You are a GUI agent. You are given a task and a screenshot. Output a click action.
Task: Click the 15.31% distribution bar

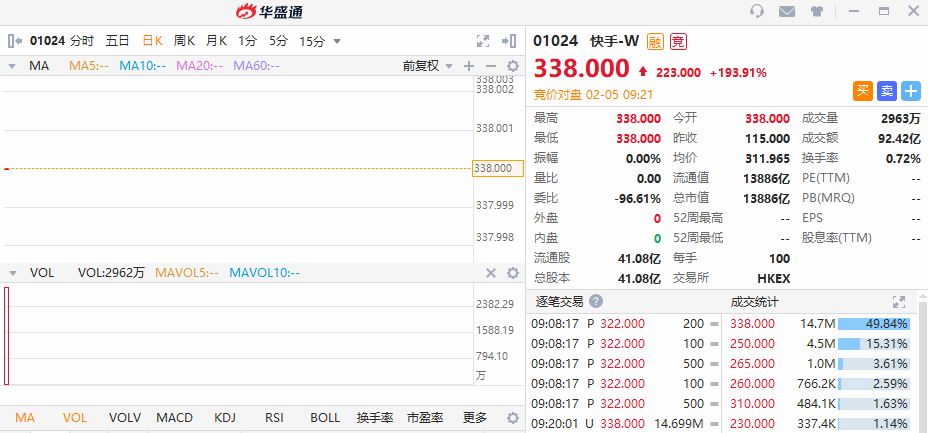pyautogui.click(x=873, y=344)
